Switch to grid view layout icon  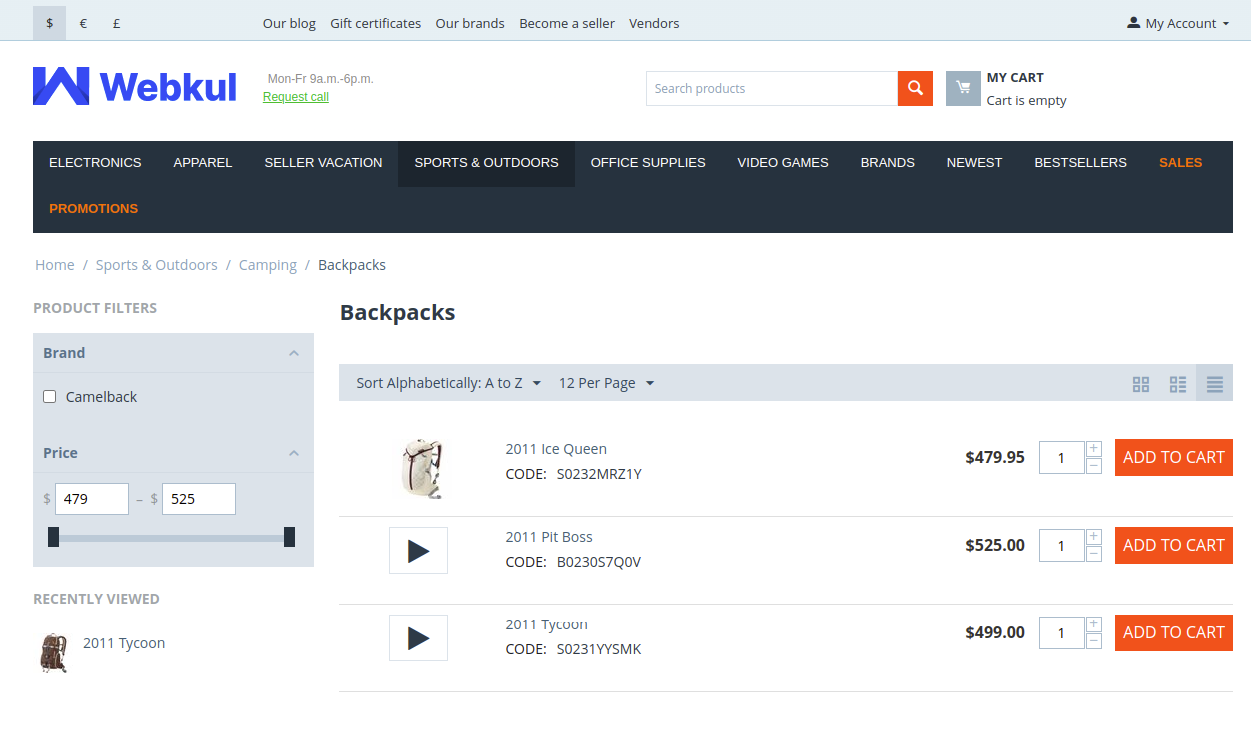pyautogui.click(x=1141, y=383)
